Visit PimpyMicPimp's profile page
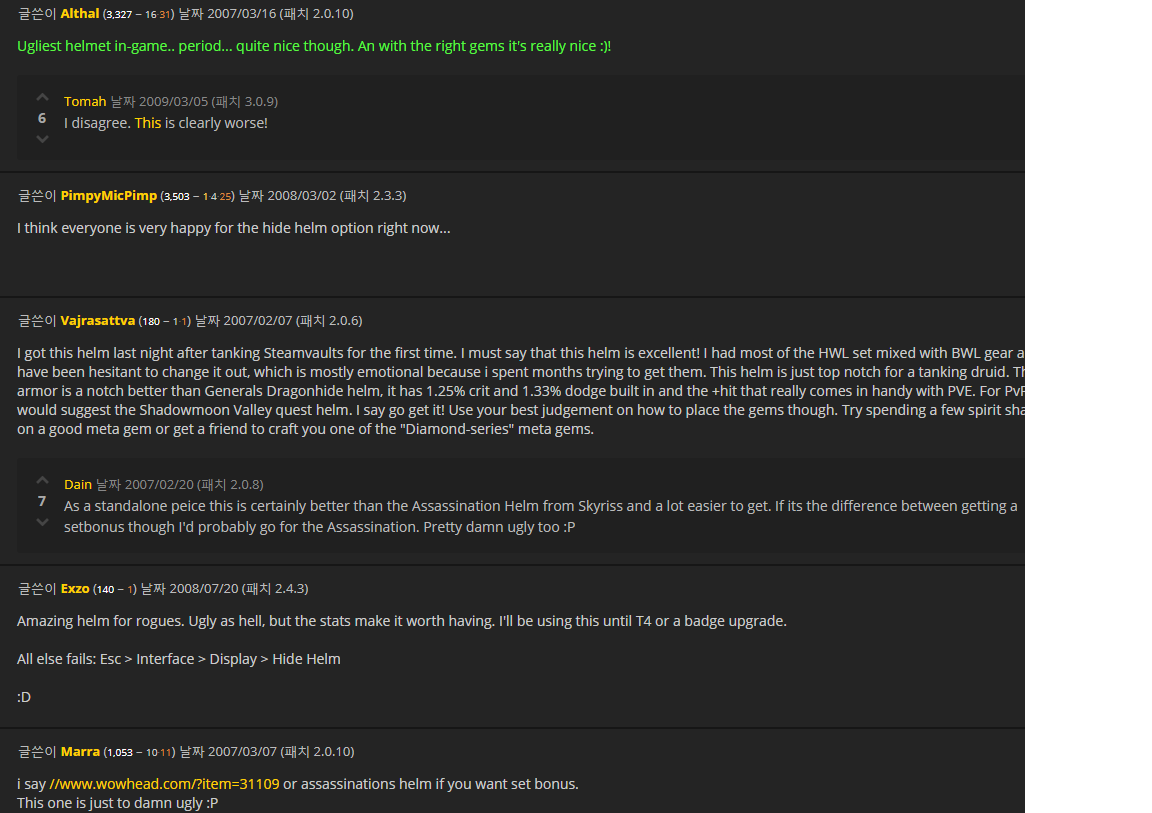Image resolution: width=1152 pixels, height=813 pixels. (109, 195)
